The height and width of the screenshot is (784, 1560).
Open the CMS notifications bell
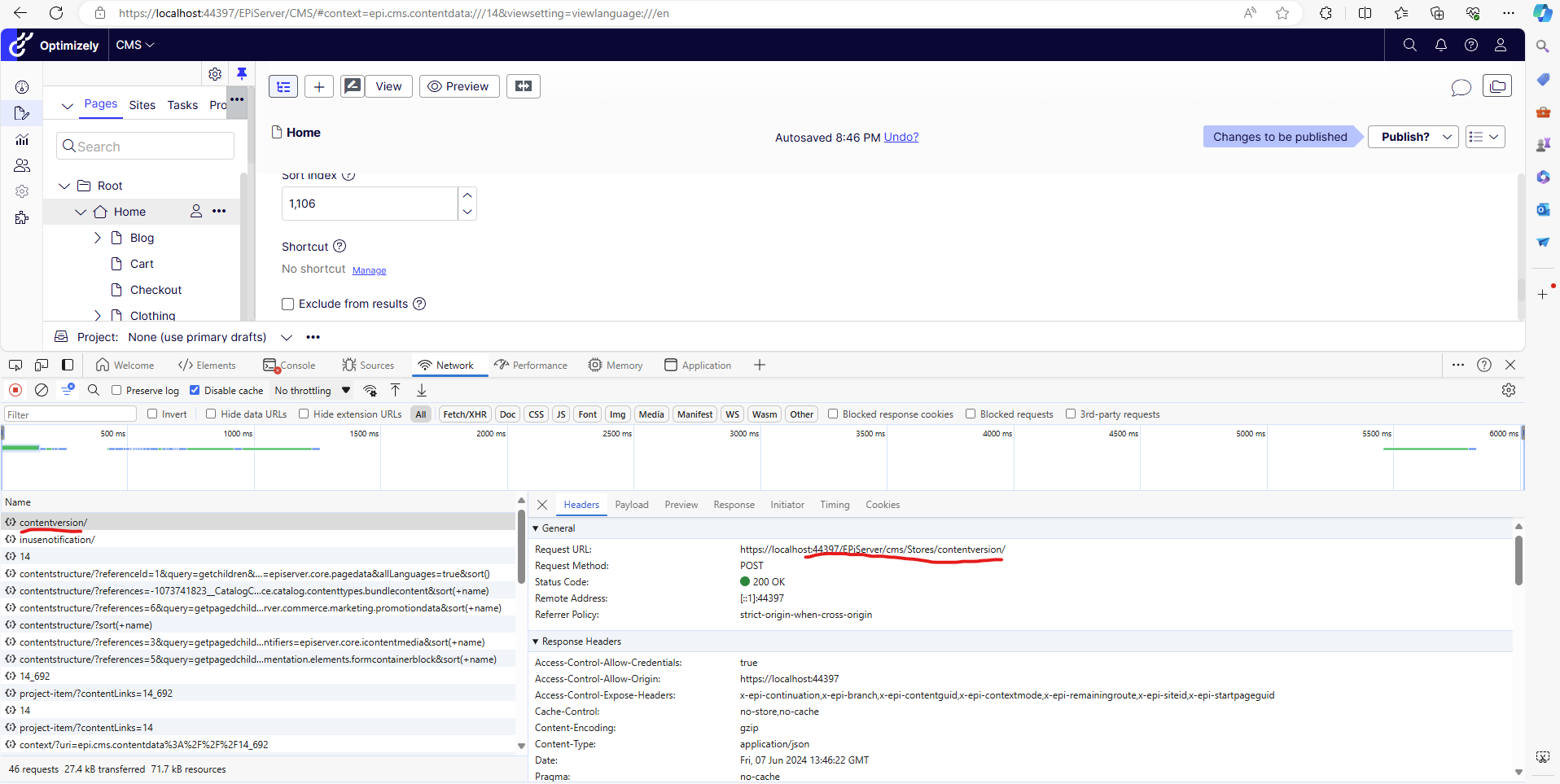pyautogui.click(x=1440, y=45)
